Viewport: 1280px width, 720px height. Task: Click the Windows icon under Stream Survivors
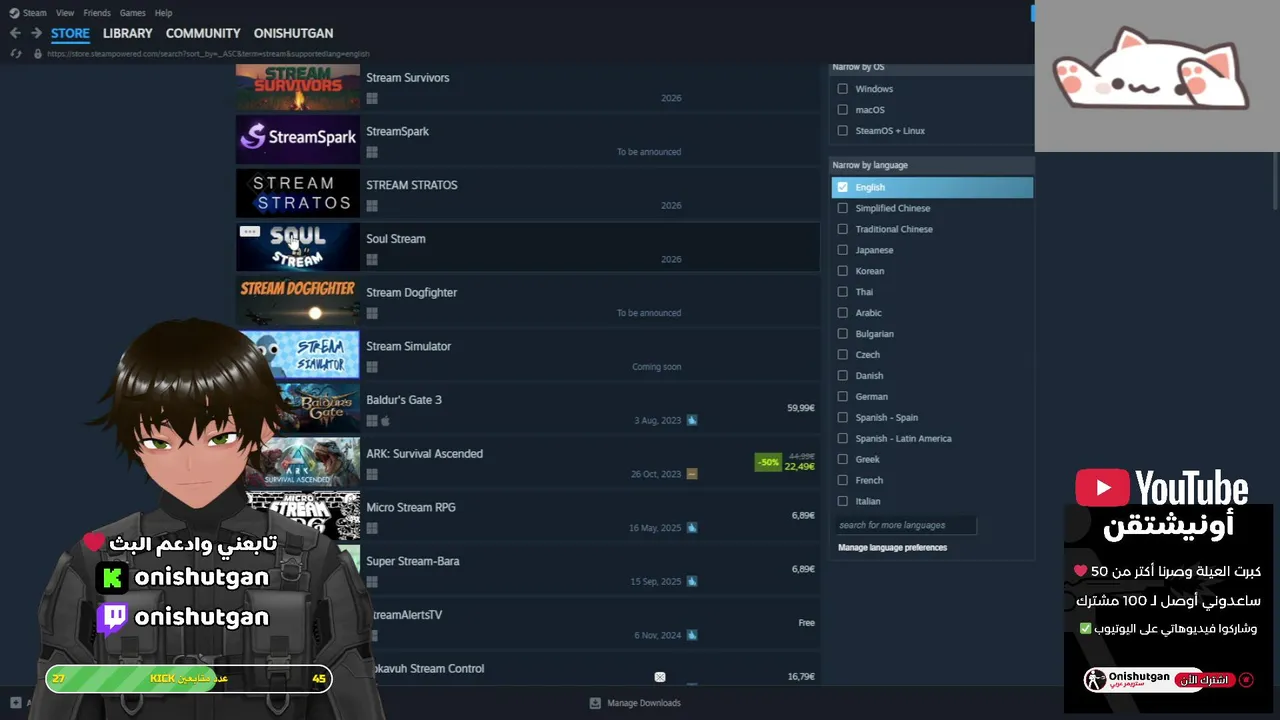point(372,98)
